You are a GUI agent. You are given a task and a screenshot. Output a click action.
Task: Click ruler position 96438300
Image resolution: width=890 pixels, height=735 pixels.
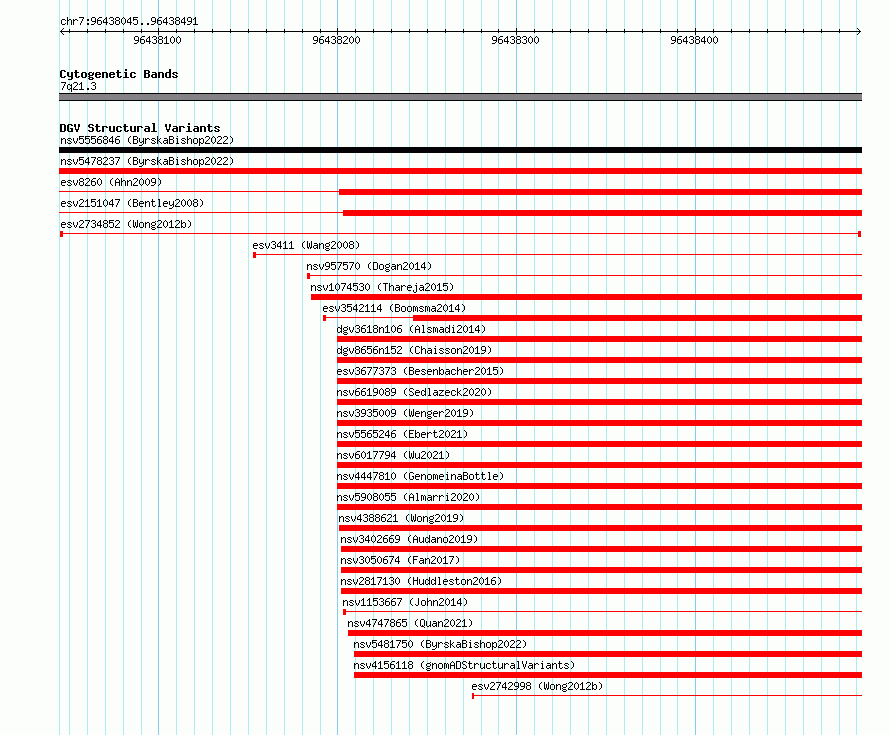click(515, 40)
